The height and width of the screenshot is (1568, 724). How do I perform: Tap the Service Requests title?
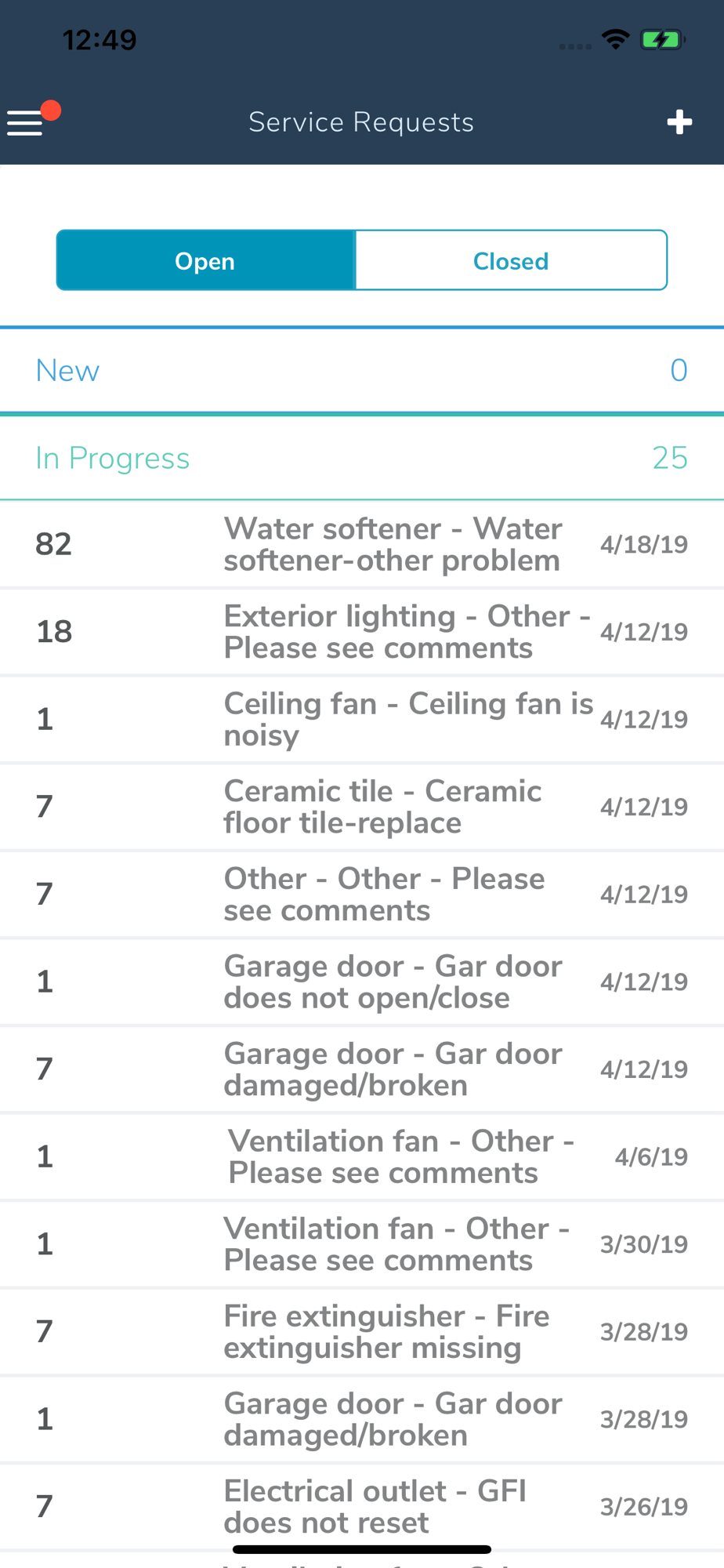361,122
